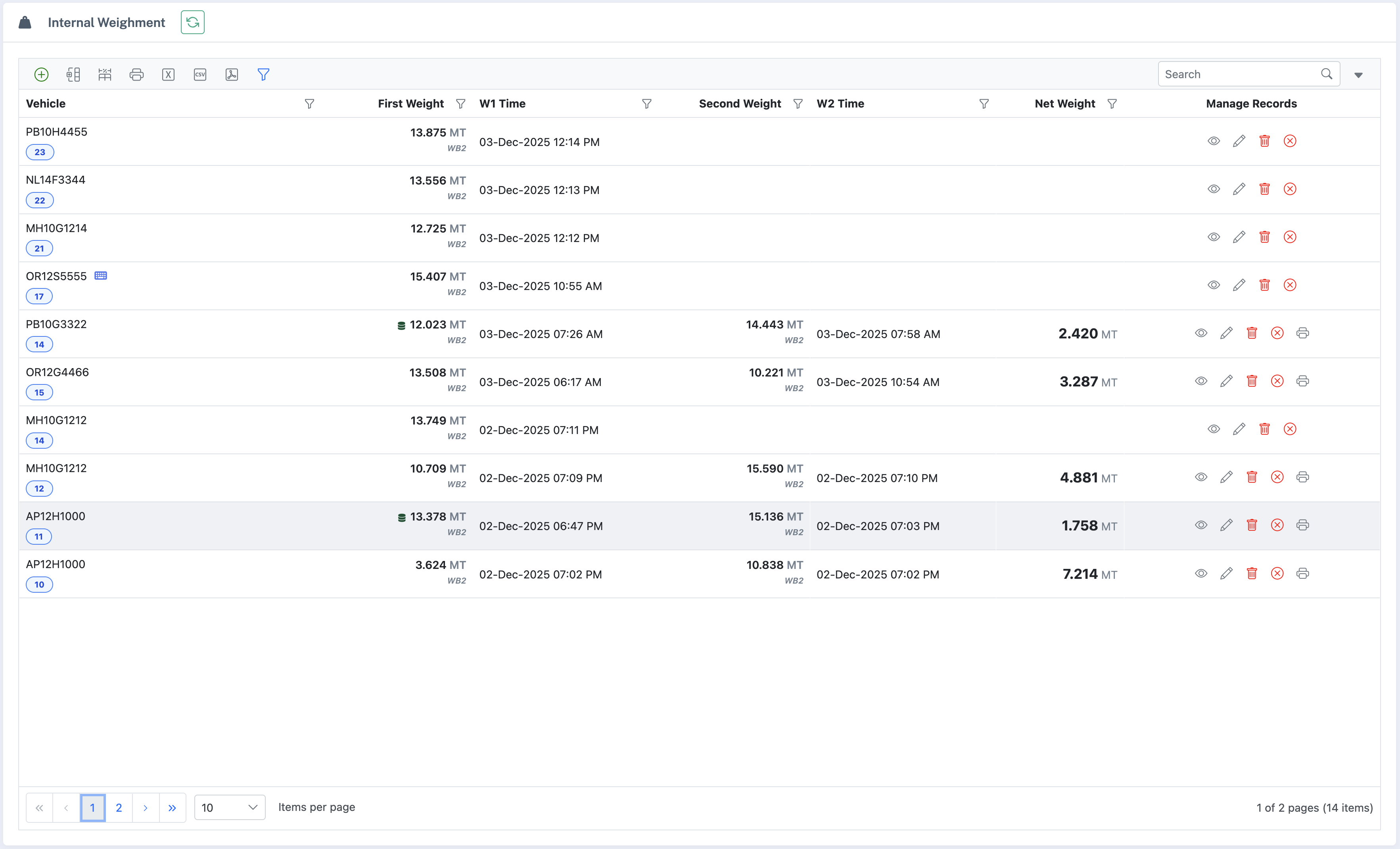View AP12H1000 row 11 with eye icon
The width and height of the screenshot is (1400, 849).
(1201, 525)
